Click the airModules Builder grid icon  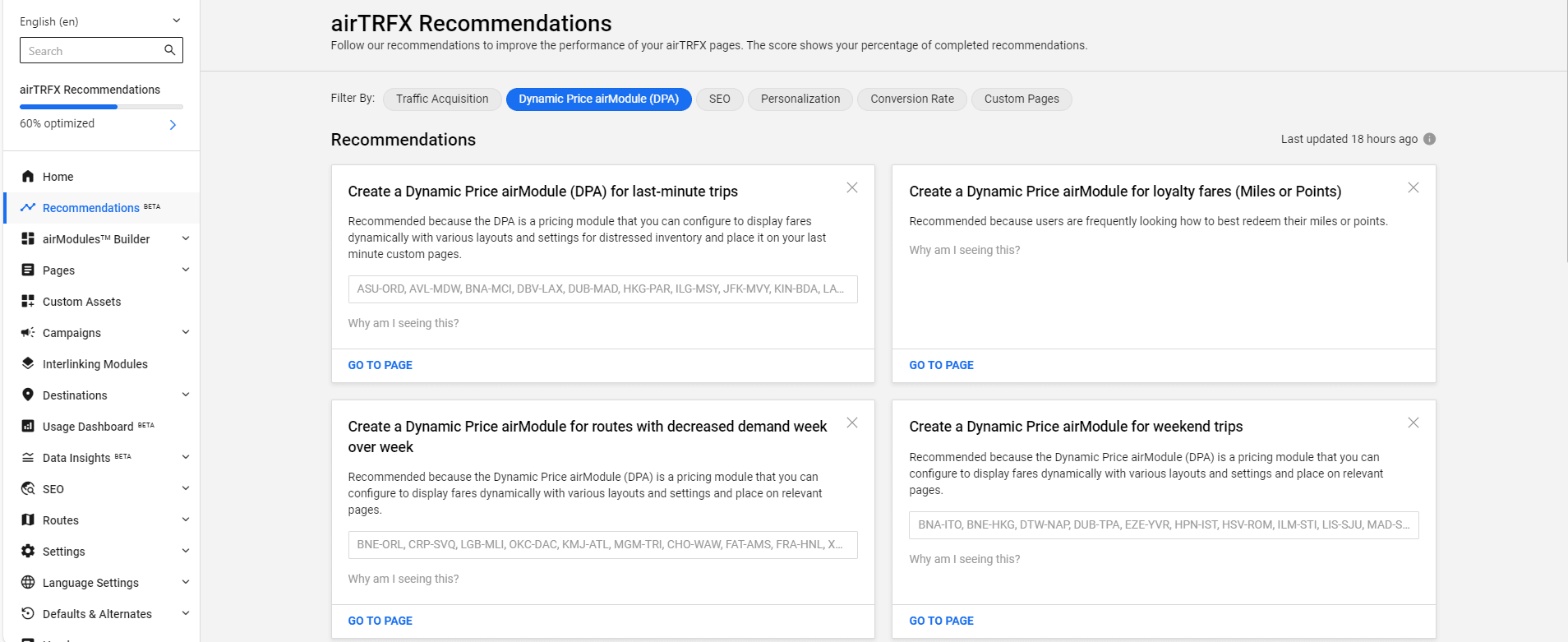(x=28, y=238)
